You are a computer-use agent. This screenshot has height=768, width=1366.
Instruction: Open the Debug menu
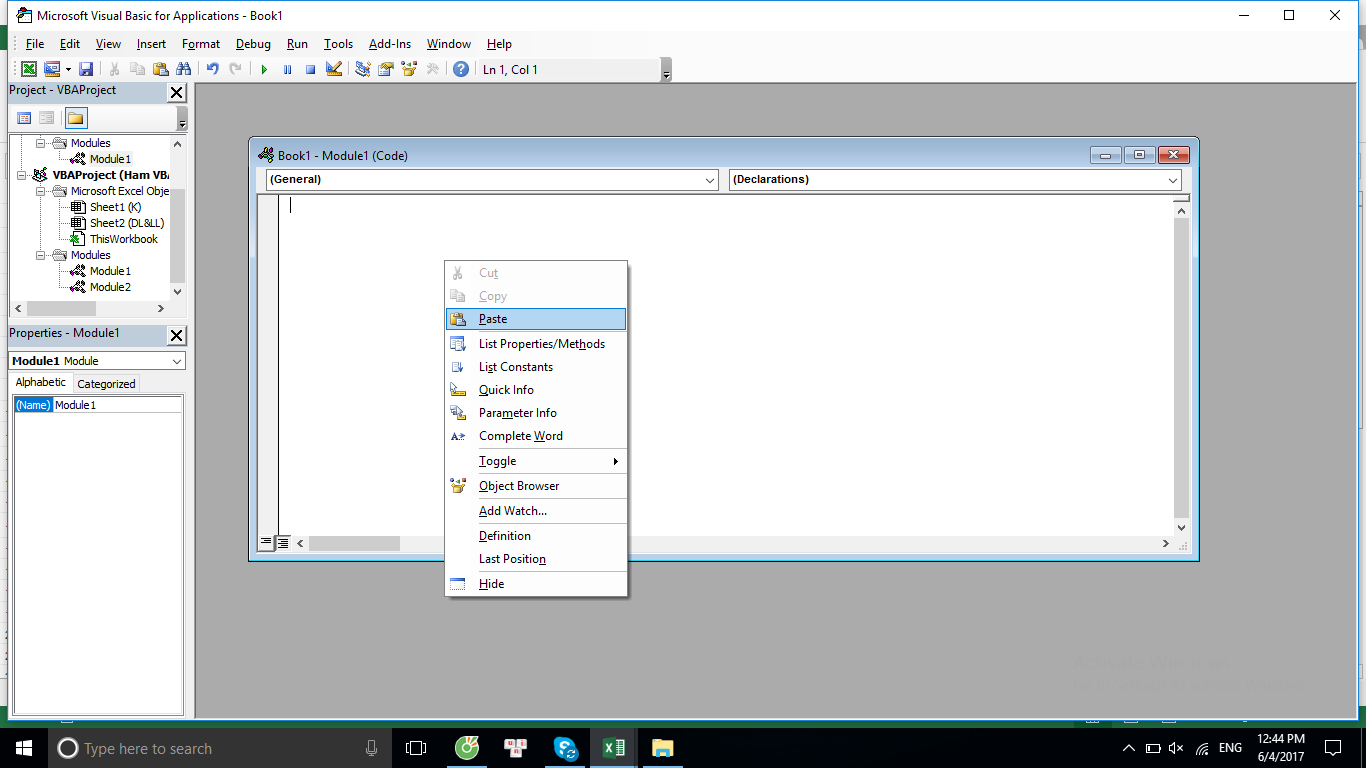pyautogui.click(x=253, y=44)
